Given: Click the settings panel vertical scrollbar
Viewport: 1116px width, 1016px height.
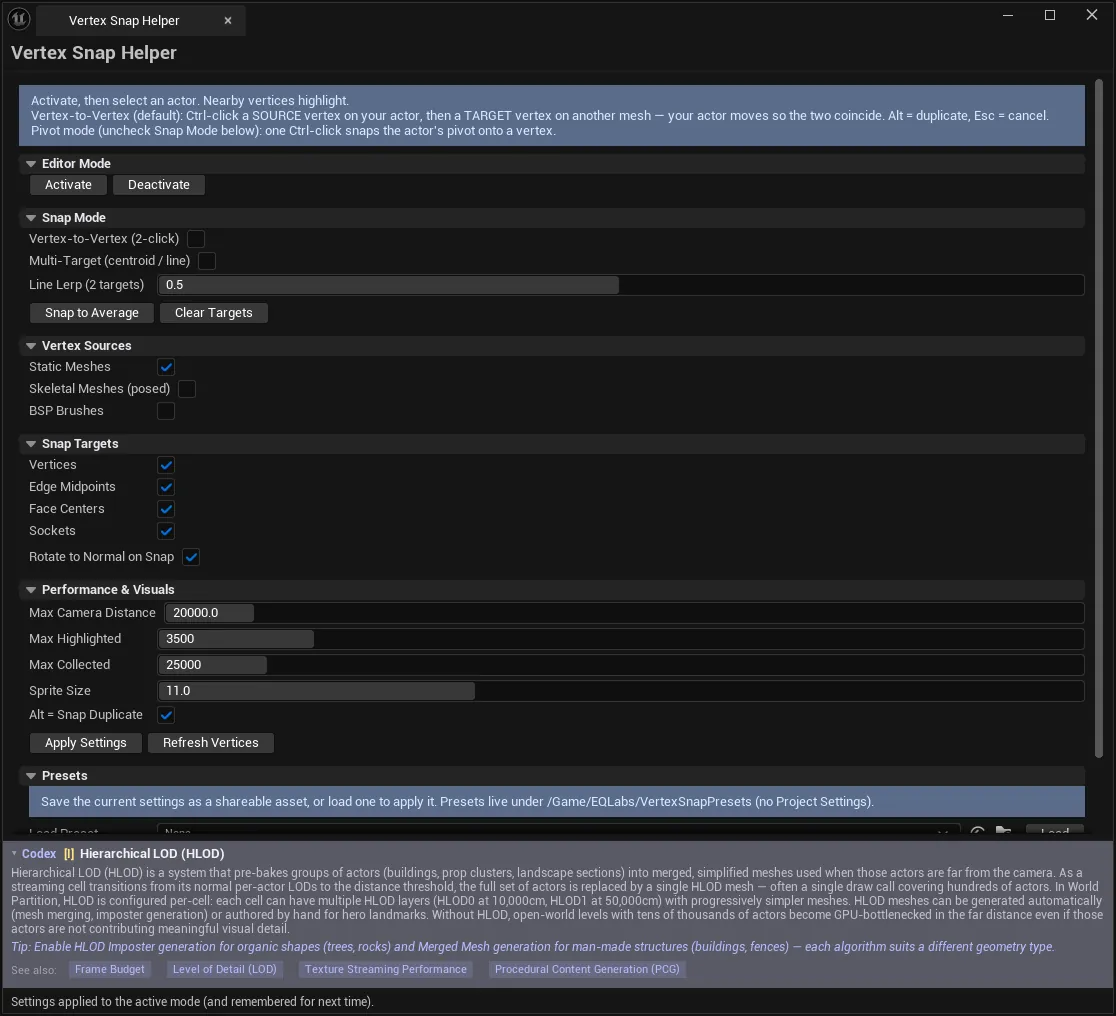Looking at the screenshot, I should [x=1098, y=419].
